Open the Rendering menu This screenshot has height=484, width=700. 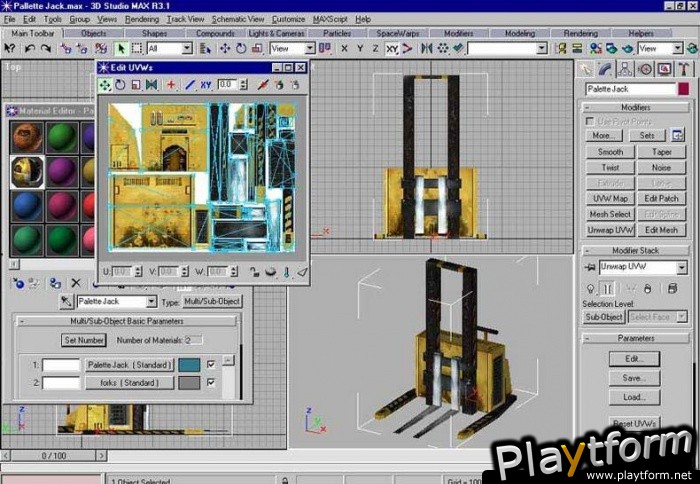pos(142,19)
